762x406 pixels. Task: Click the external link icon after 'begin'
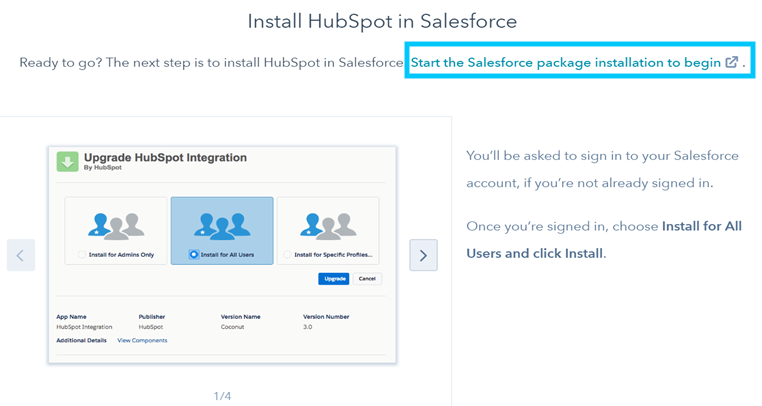(731, 62)
